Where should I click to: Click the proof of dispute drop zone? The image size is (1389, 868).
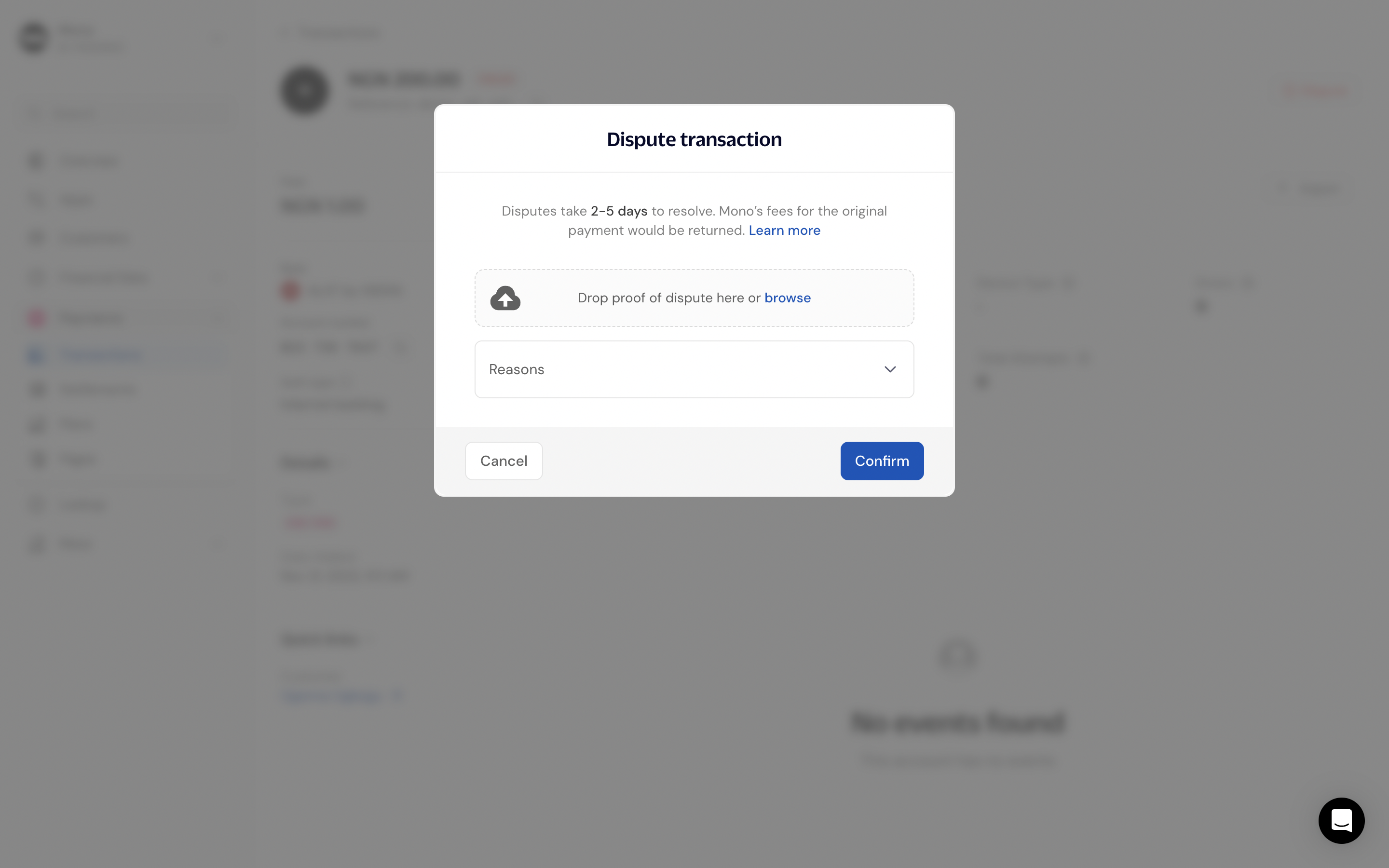694,298
